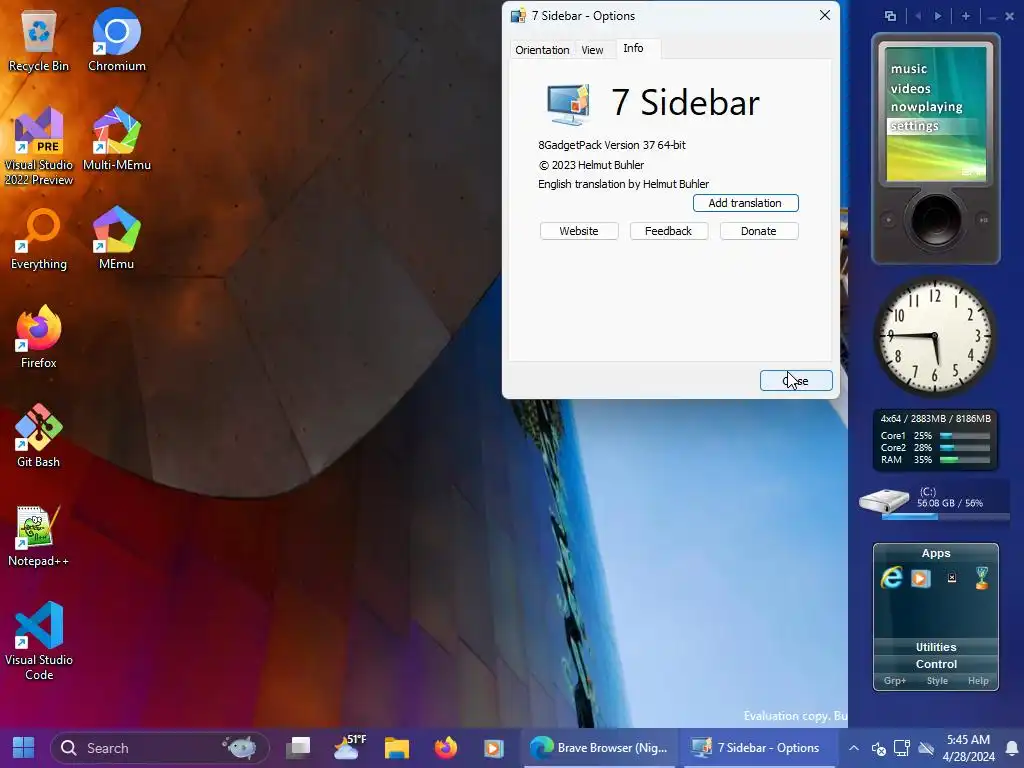Open the View tab
1024x768 pixels.
pos(592,50)
